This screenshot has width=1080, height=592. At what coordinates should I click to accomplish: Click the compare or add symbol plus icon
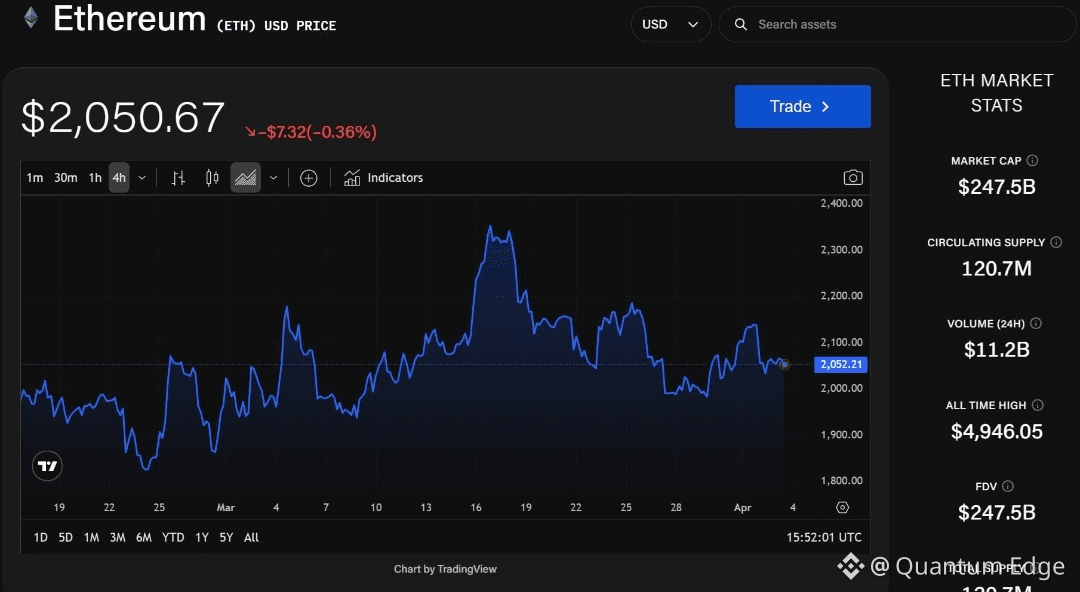pyautogui.click(x=309, y=178)
